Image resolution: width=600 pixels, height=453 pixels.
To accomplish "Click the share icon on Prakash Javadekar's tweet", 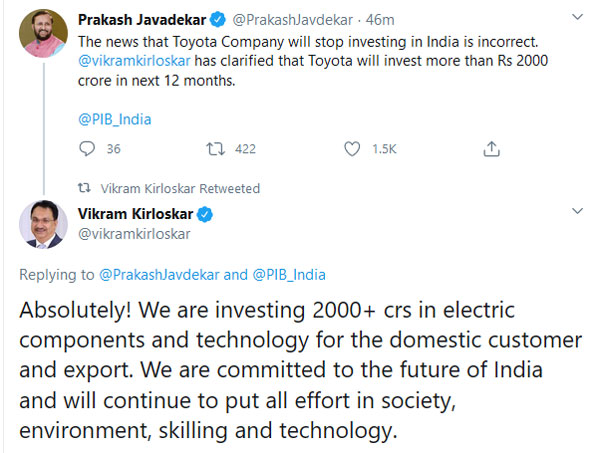I will (x=491, y=149).
